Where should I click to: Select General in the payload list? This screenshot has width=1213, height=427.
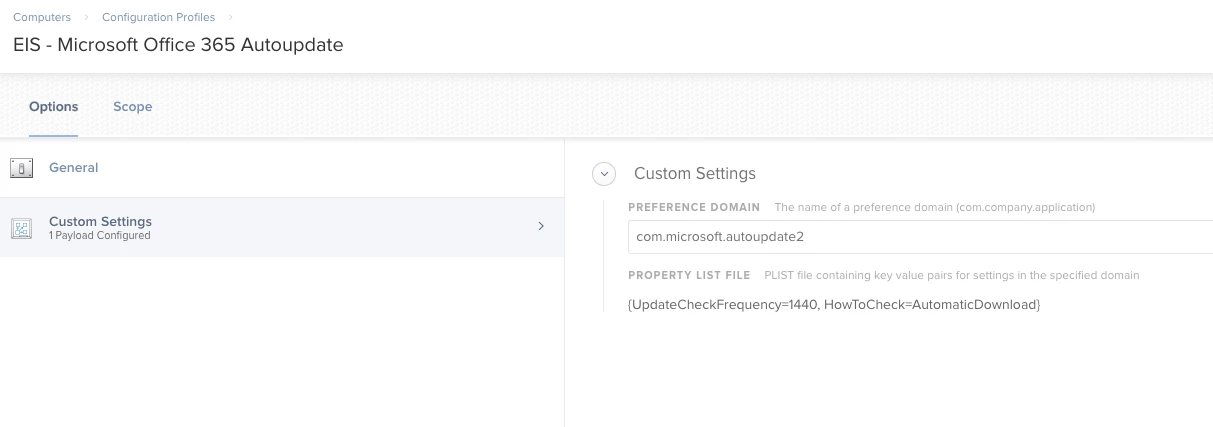[x=282, y=168]
